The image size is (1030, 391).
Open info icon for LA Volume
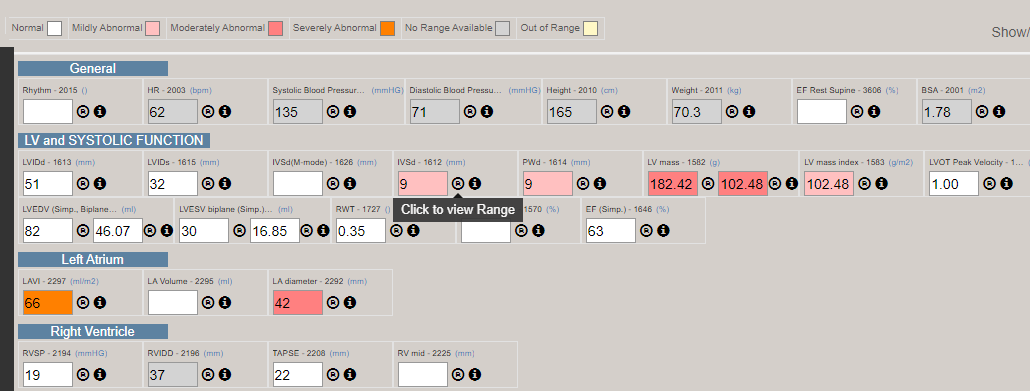point(225,303)
